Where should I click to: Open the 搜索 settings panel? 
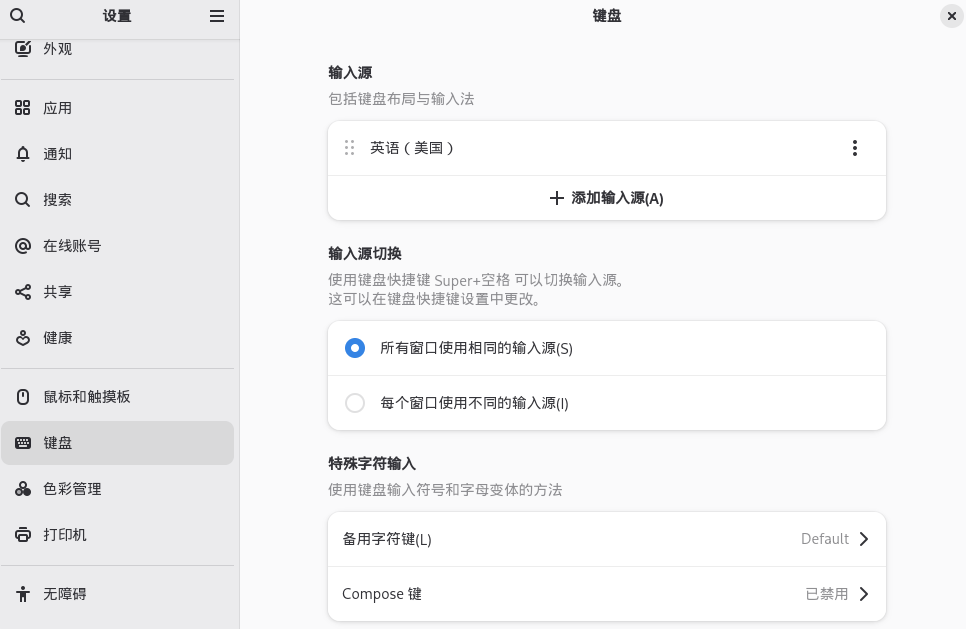58,200
